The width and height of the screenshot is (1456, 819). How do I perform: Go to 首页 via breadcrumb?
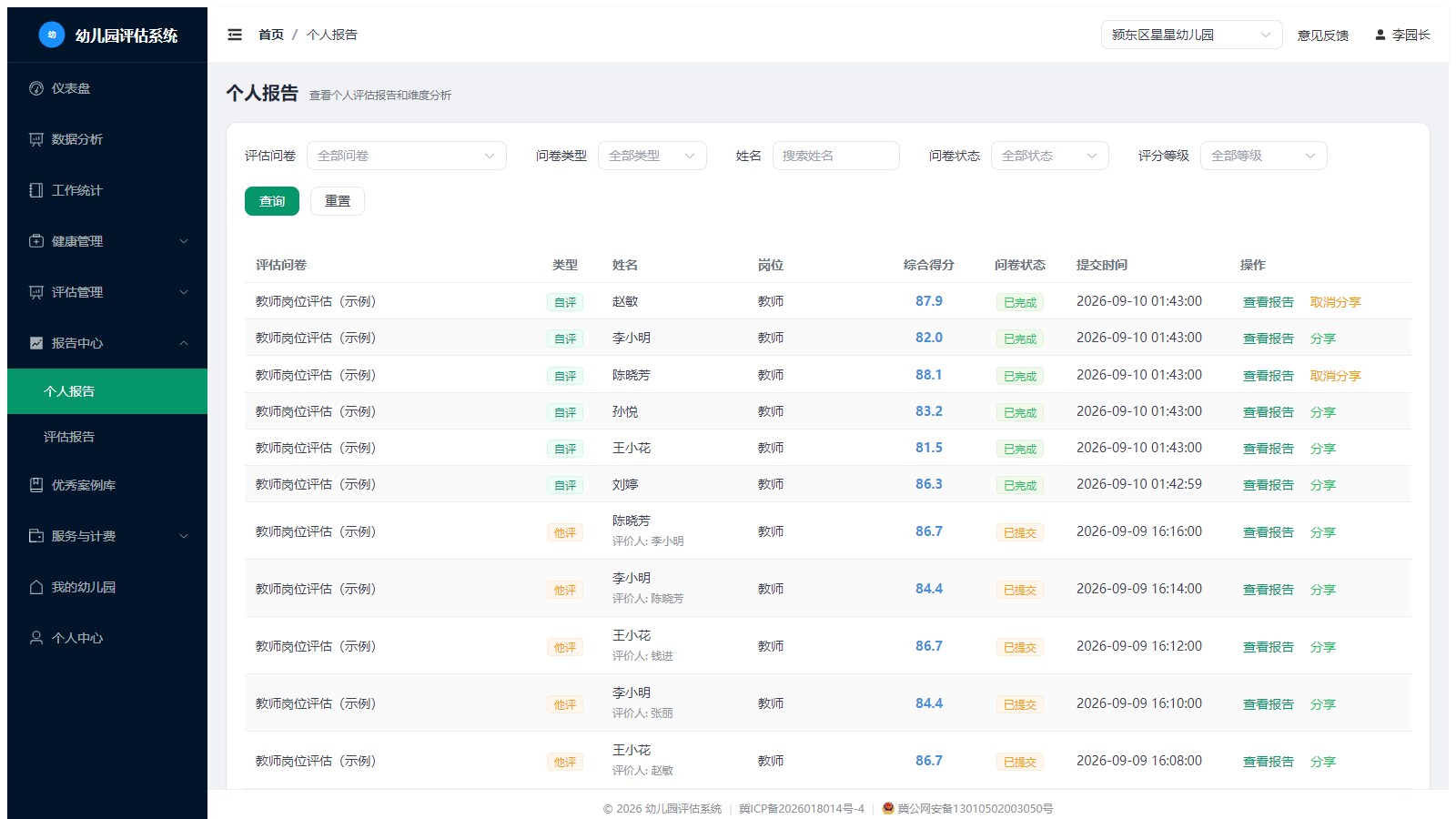click(271, 35)
